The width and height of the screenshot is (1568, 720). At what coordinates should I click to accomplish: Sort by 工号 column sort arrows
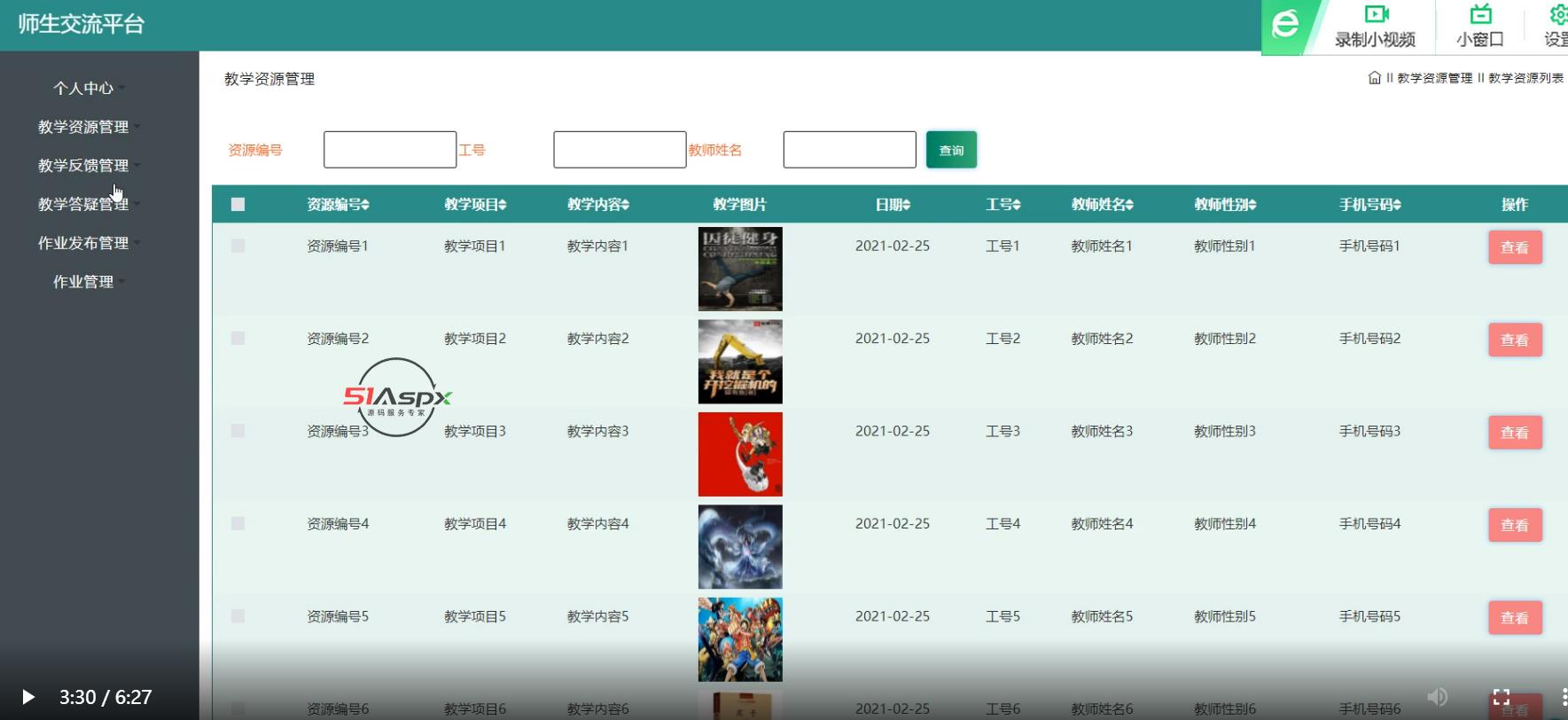click(x=1017, y=205)
